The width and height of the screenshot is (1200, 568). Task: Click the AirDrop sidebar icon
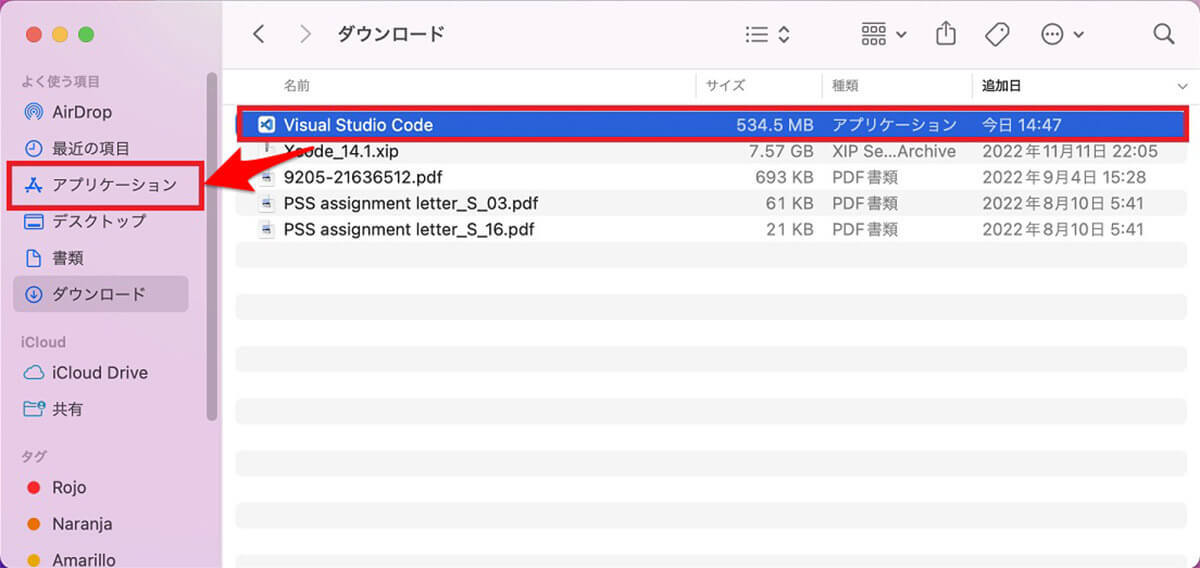point(33,112)
